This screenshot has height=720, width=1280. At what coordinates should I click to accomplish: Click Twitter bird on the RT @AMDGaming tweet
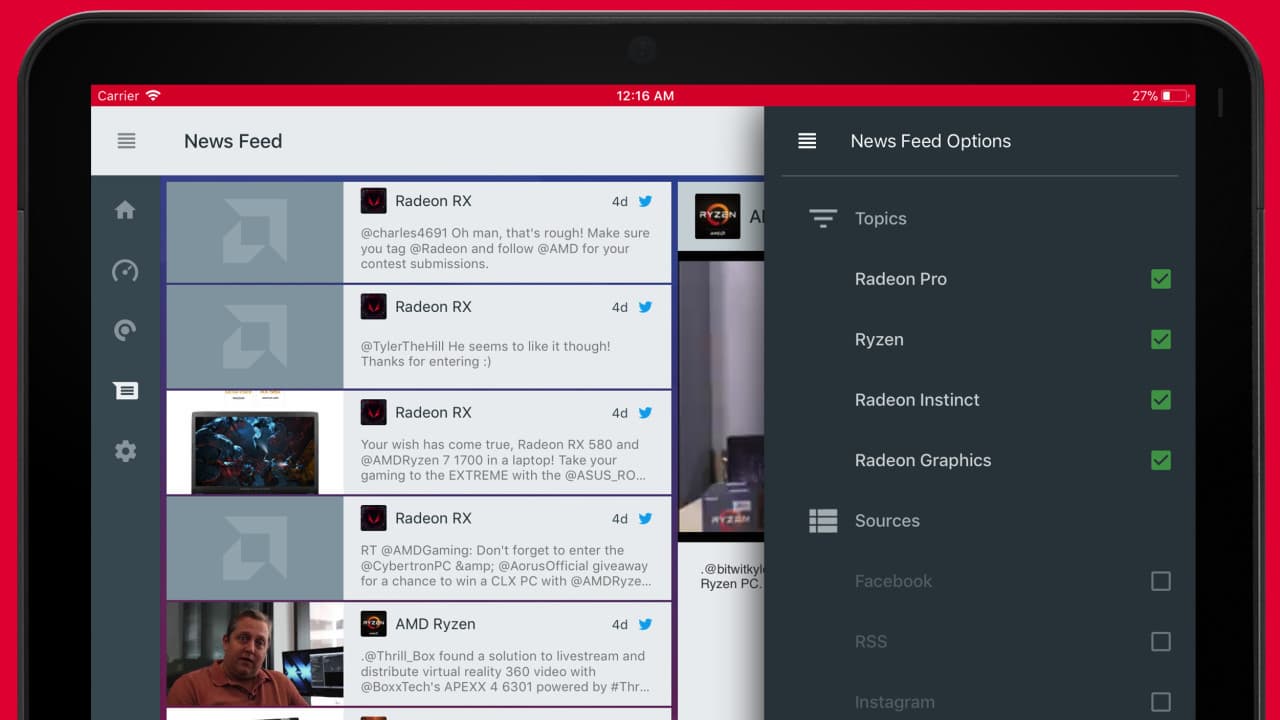(645, 519)
